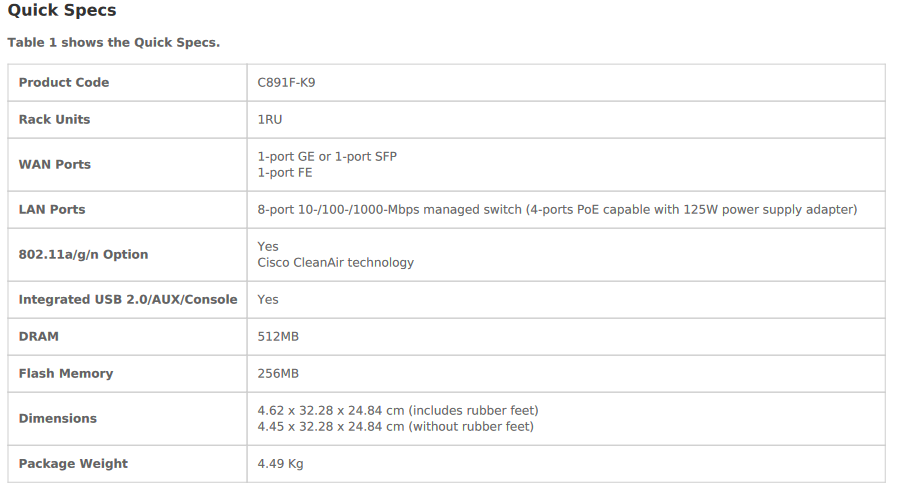Click the Cisco CleanAir technology text
The height and width of the screenshot is (490, 898).
coord(335,262)
